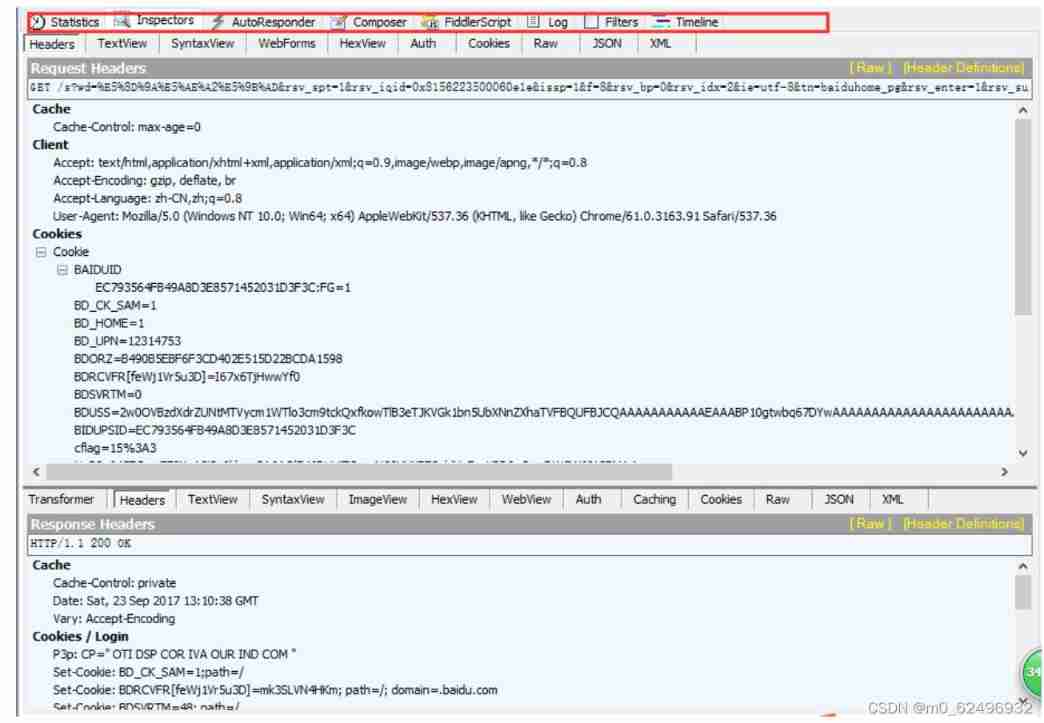Click Raw link in Response Headers bar
The width and height of the screenshot is (1044, 723).
pos(870,524)
